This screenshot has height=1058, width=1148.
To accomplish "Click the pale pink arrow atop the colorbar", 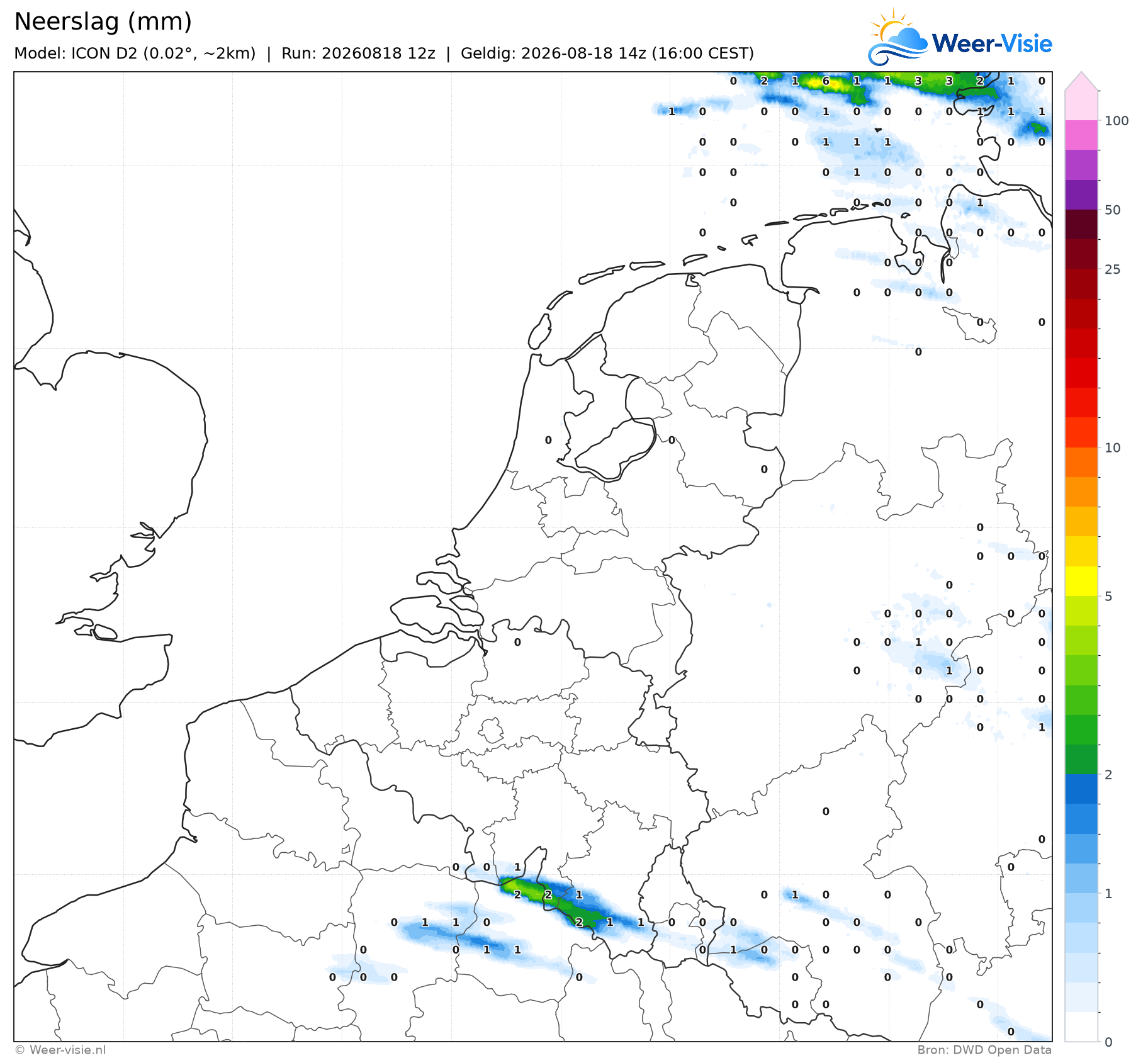I will coord(1081,81).
